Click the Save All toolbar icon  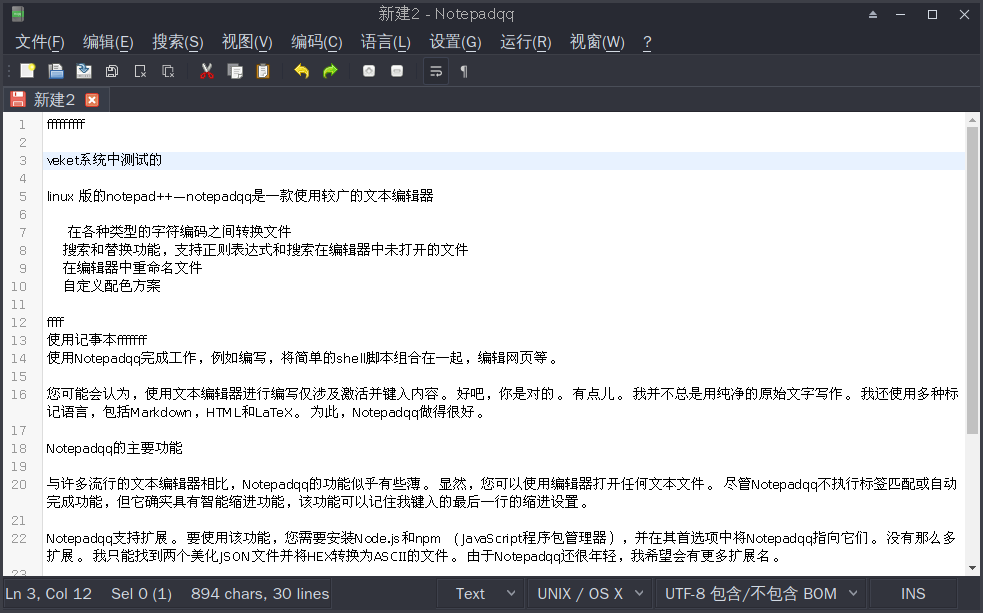coord(112,71)
